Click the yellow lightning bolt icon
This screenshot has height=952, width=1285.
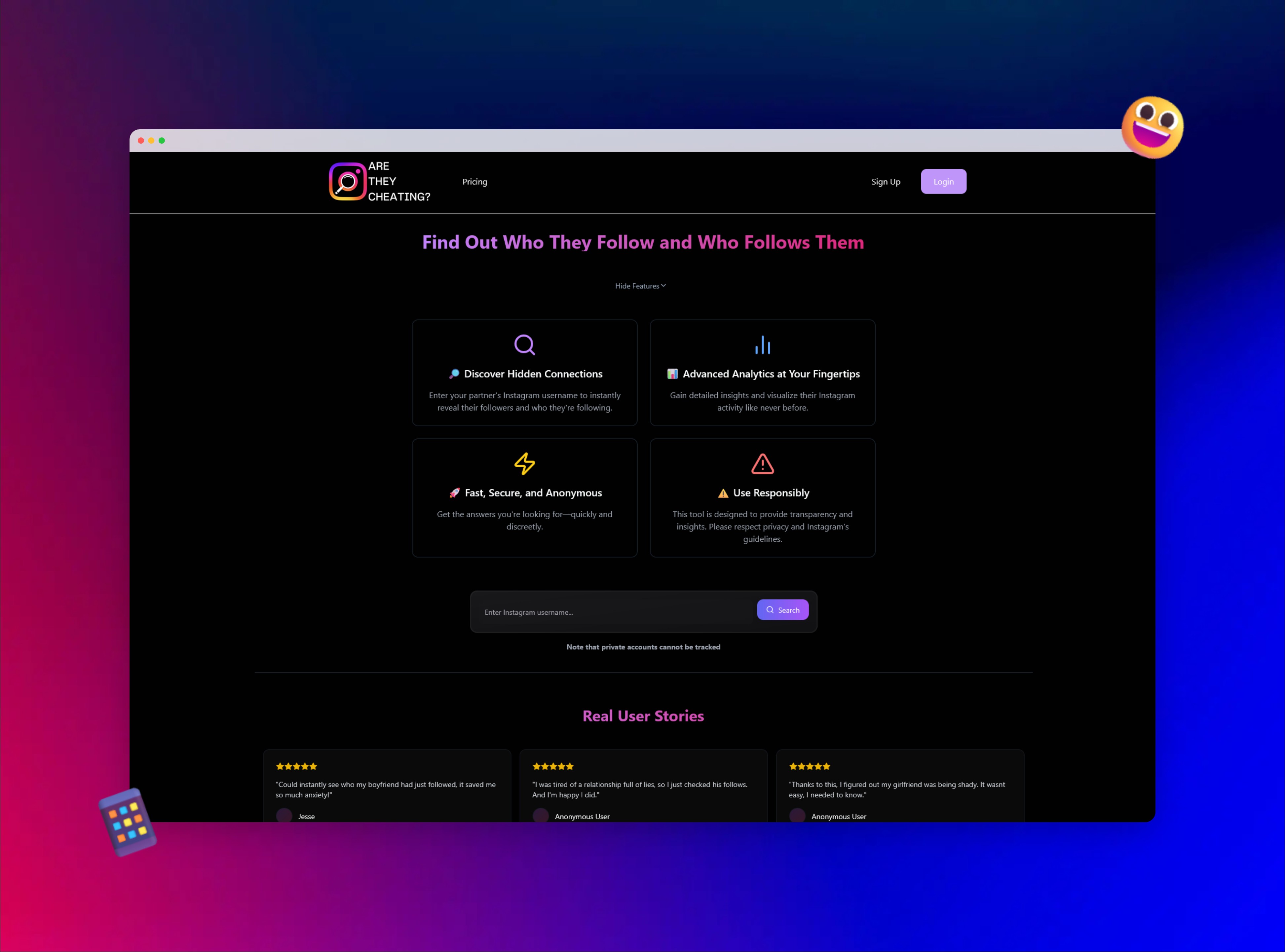524,463
